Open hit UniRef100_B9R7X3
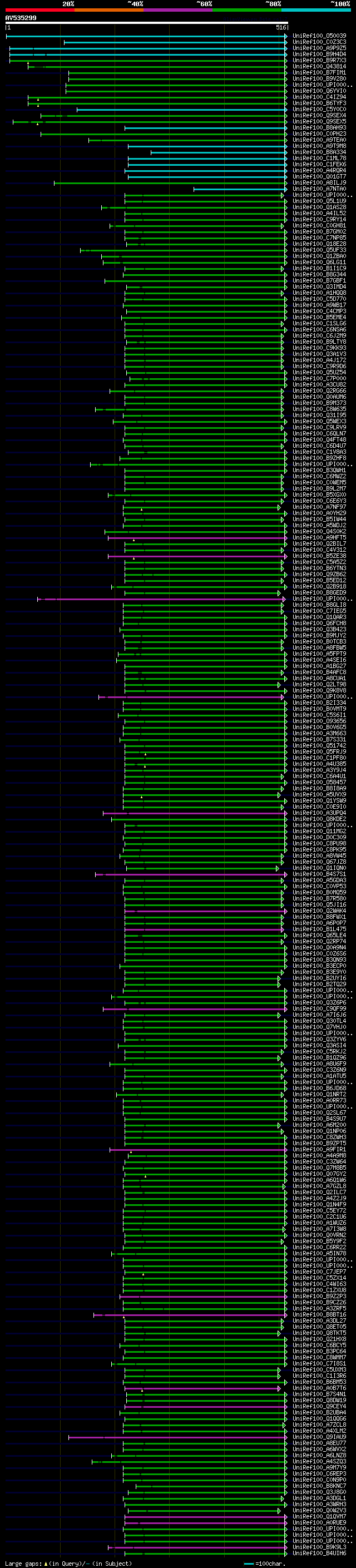This screenshot has width=356, height=1568. coord(319,60)
